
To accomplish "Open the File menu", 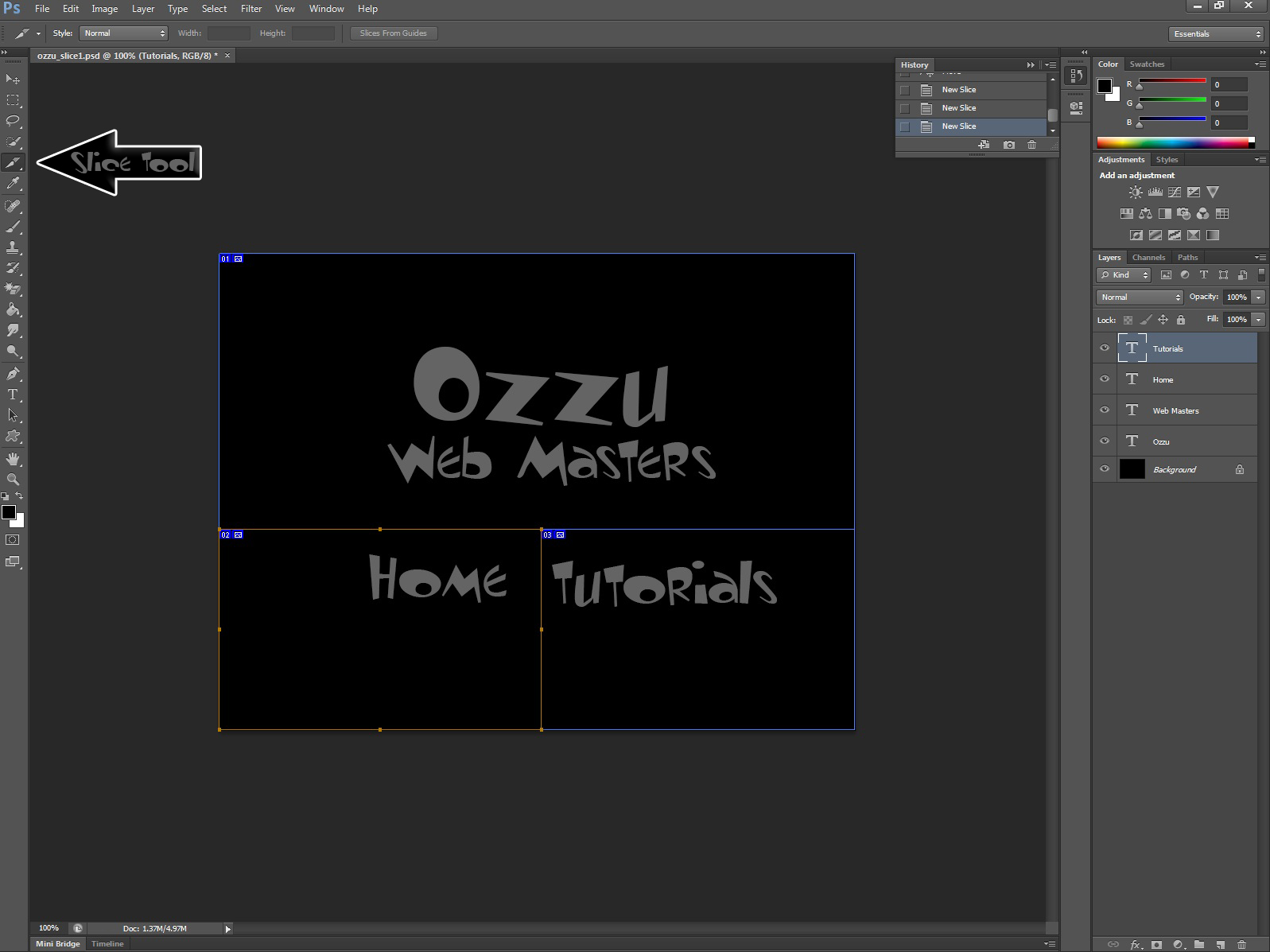I will coord(42,9).
